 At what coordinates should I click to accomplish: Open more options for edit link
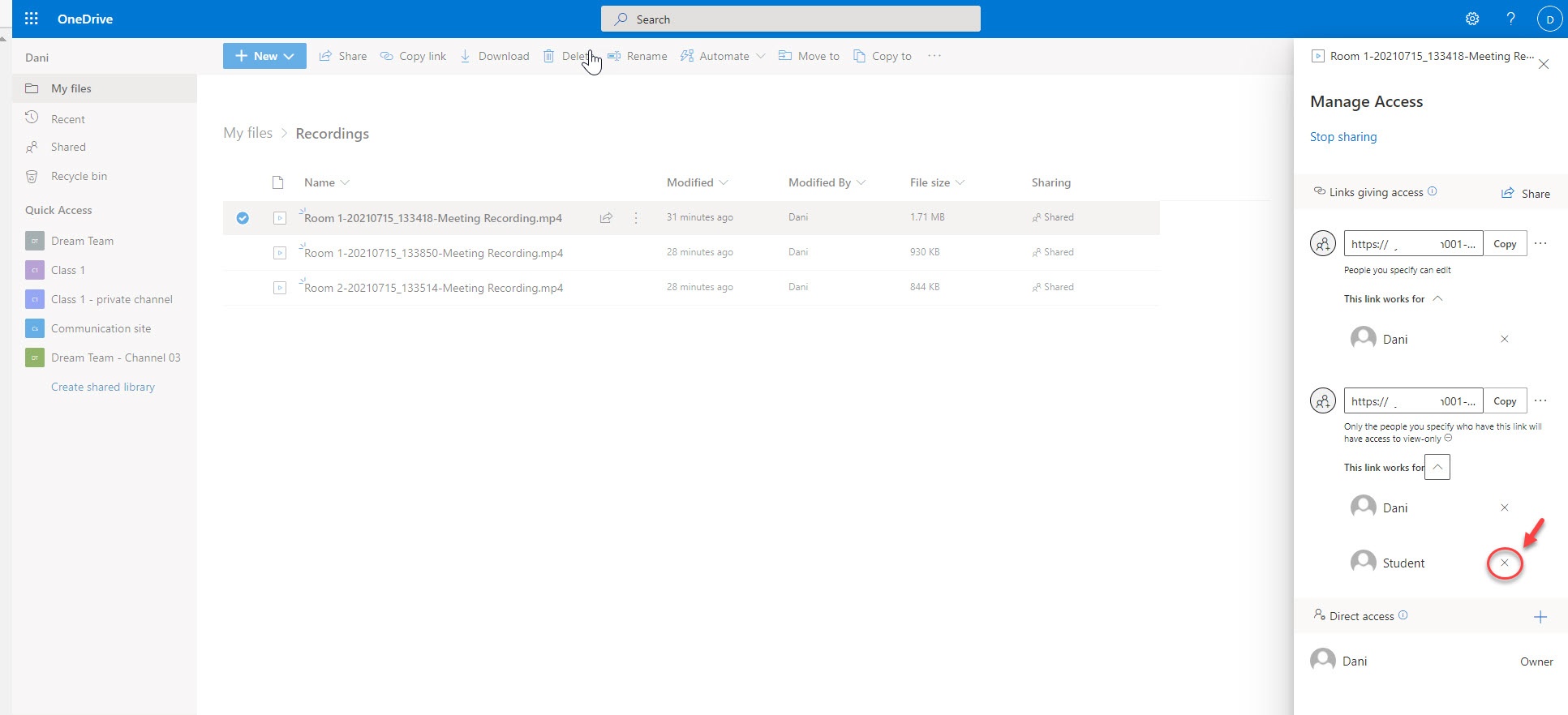tap(1540, 243)
